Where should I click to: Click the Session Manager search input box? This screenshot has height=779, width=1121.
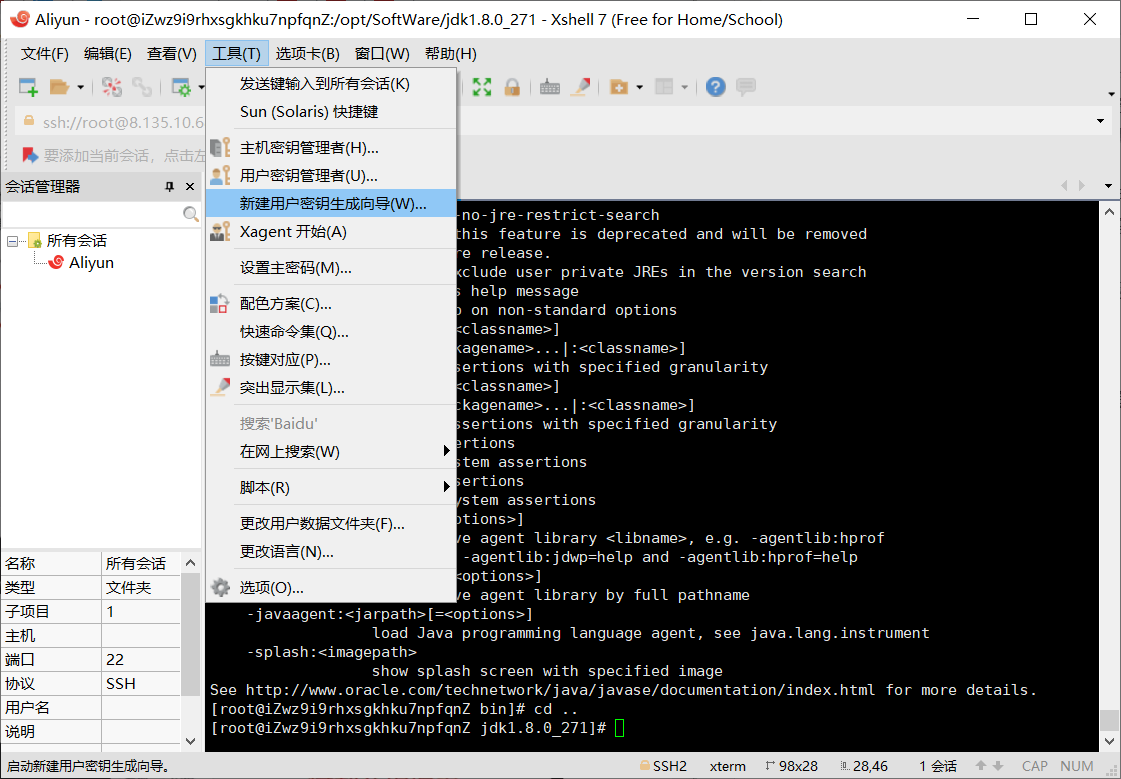[x=92, y=214]
